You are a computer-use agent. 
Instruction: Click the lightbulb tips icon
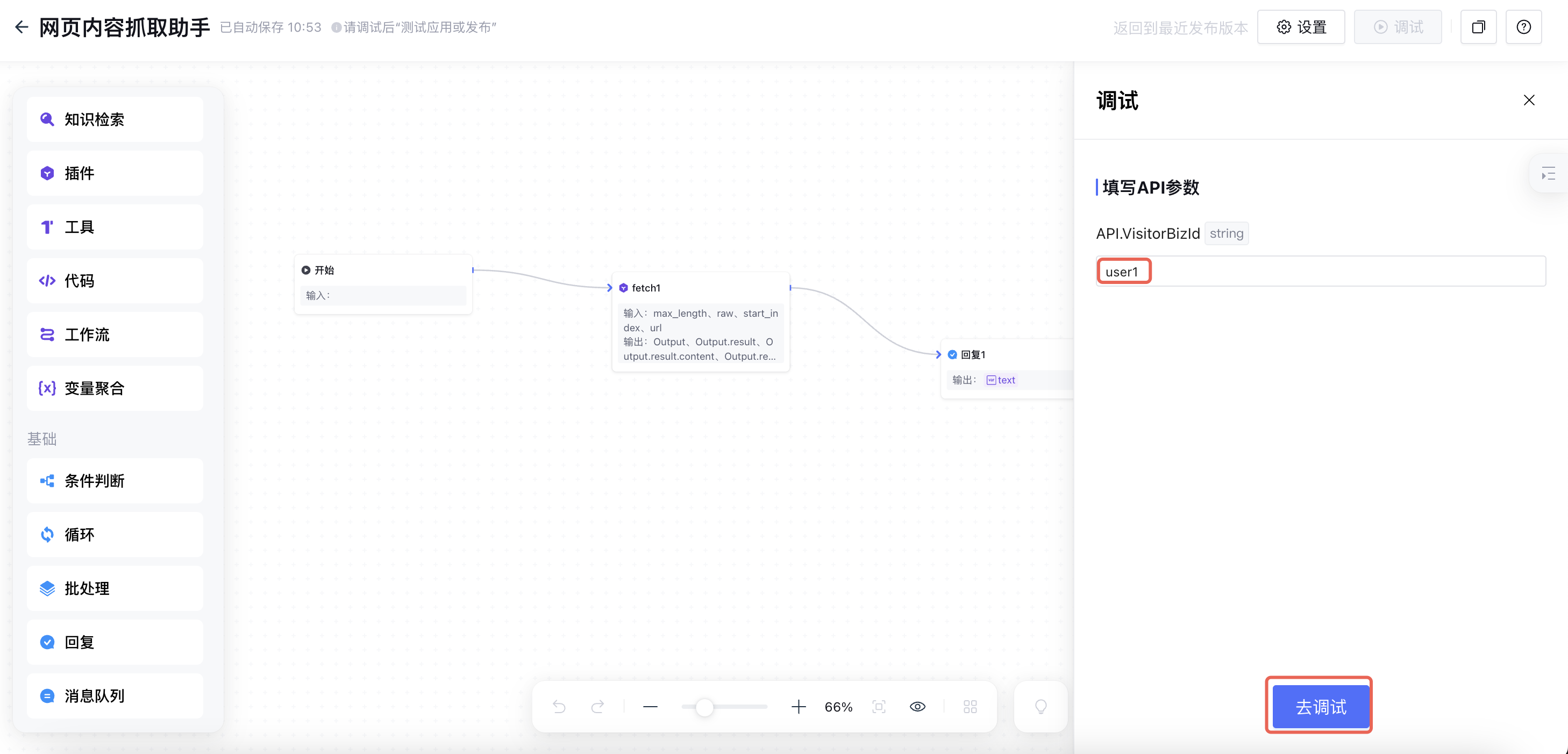[1041, 707]
